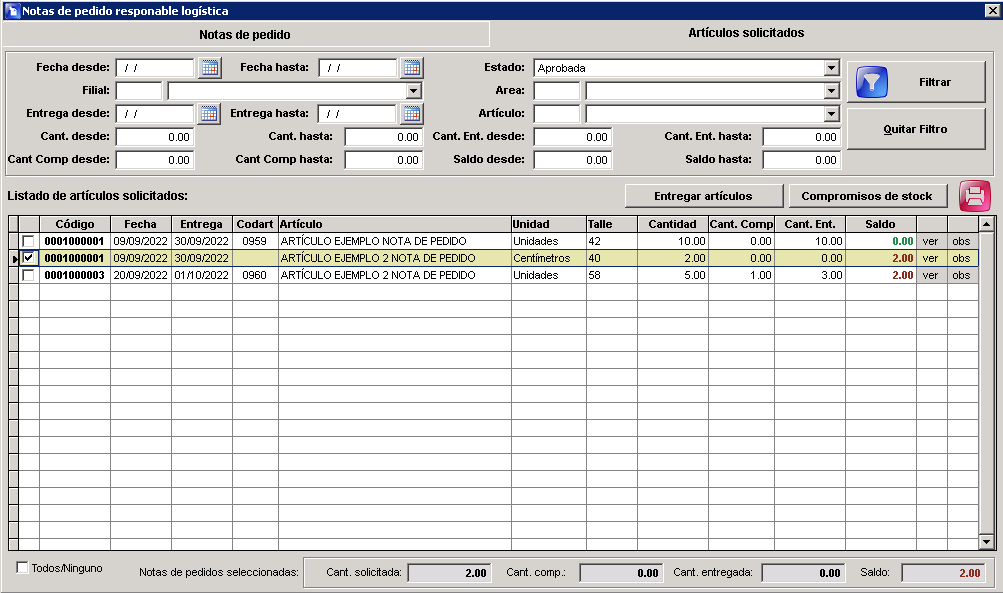Image resolution: width=1003 pixels, height=593 pixels.
Task: Click the grid's scroll down arrow
Action: [986, 542]
